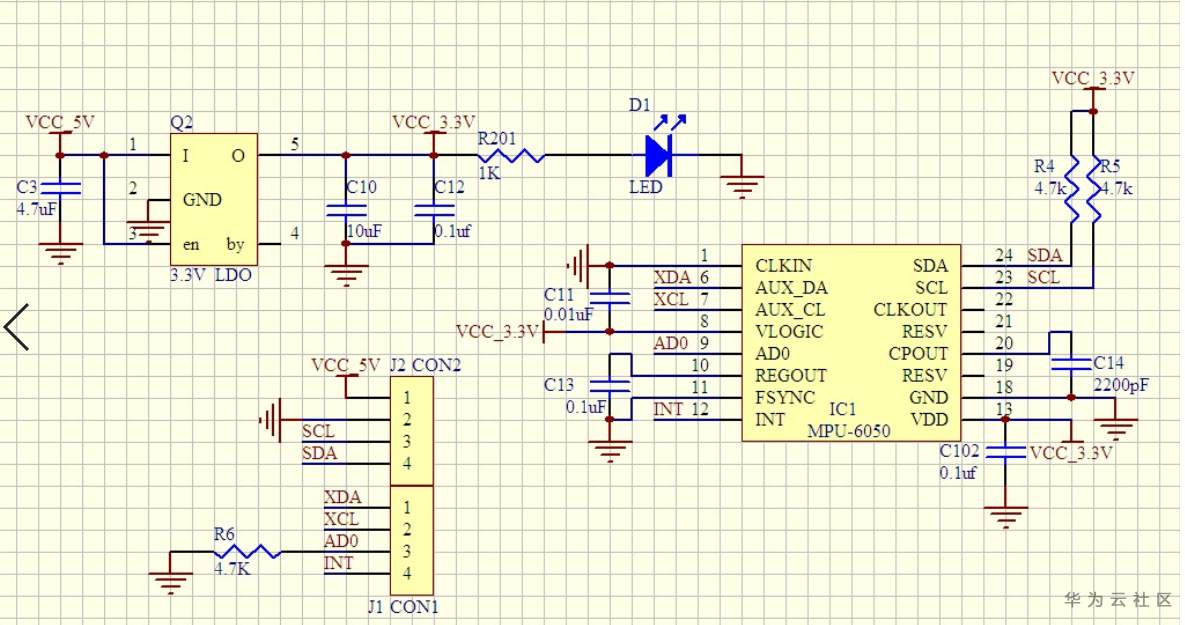Click the J2 CON2 designator text
The image size is (1185, 625).
(425, 366)
